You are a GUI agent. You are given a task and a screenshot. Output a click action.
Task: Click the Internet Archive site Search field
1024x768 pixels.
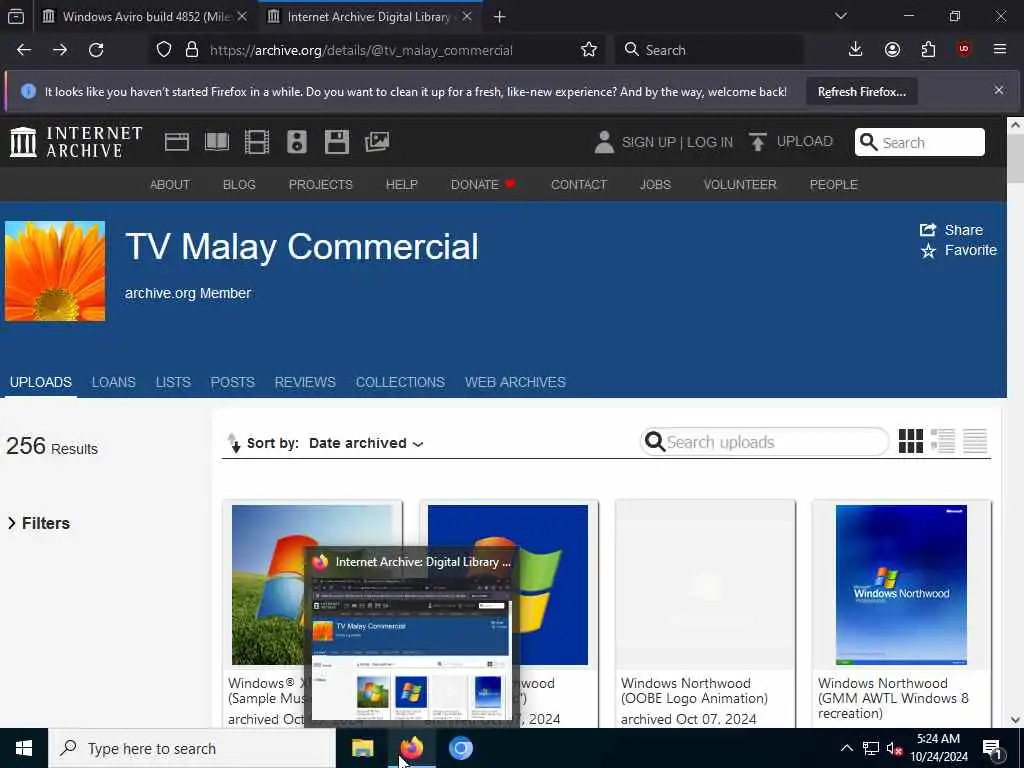coord(920,142)
